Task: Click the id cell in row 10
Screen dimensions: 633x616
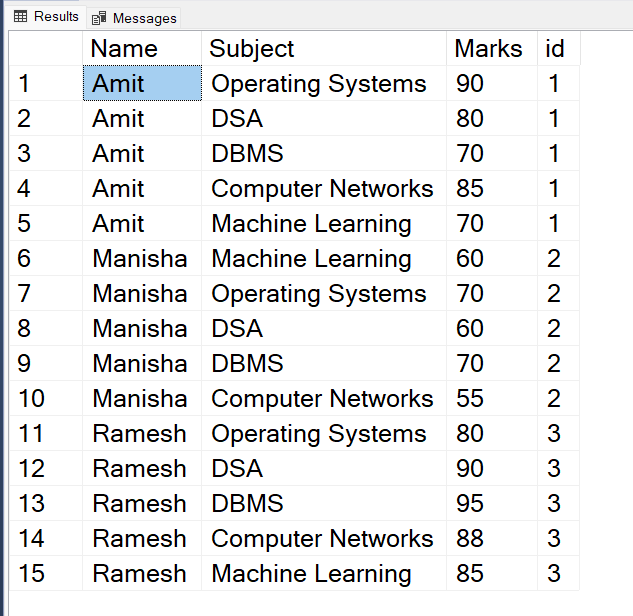Action: point(557,399)
